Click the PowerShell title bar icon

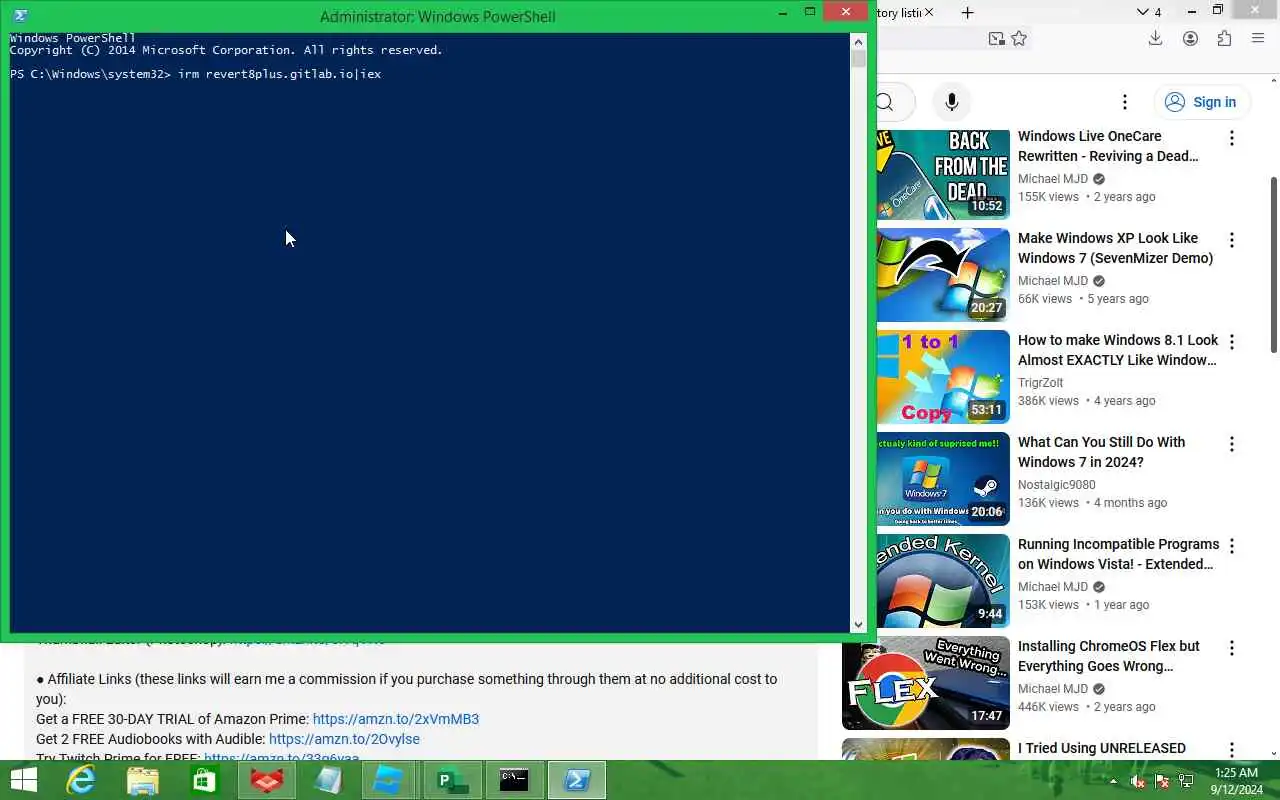[x=20, y=15]
